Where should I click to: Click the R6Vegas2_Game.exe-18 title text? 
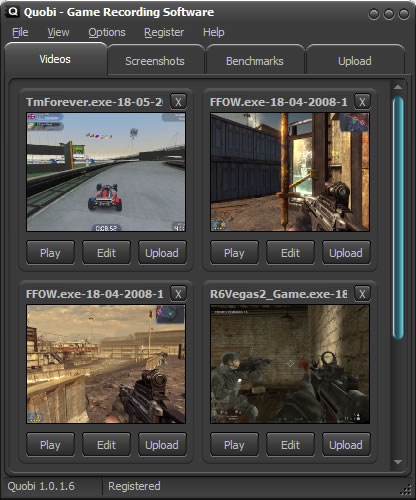point(279,294)
